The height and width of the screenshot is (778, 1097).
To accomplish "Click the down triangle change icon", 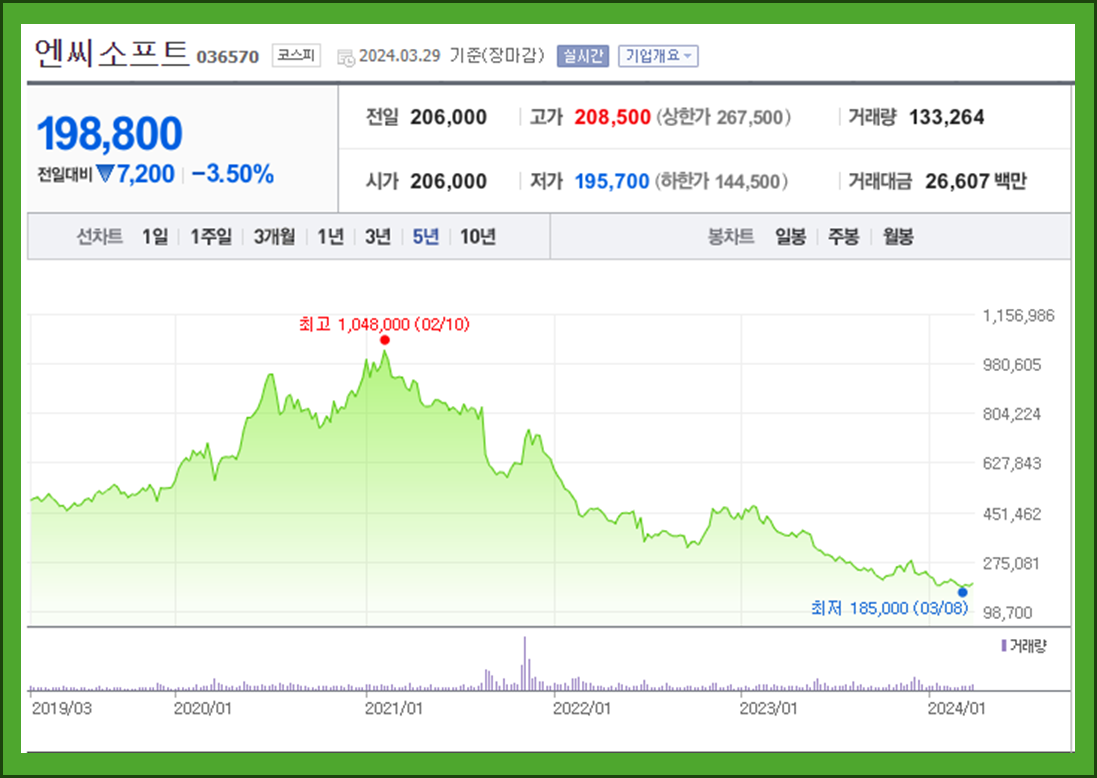I will 105,173.
